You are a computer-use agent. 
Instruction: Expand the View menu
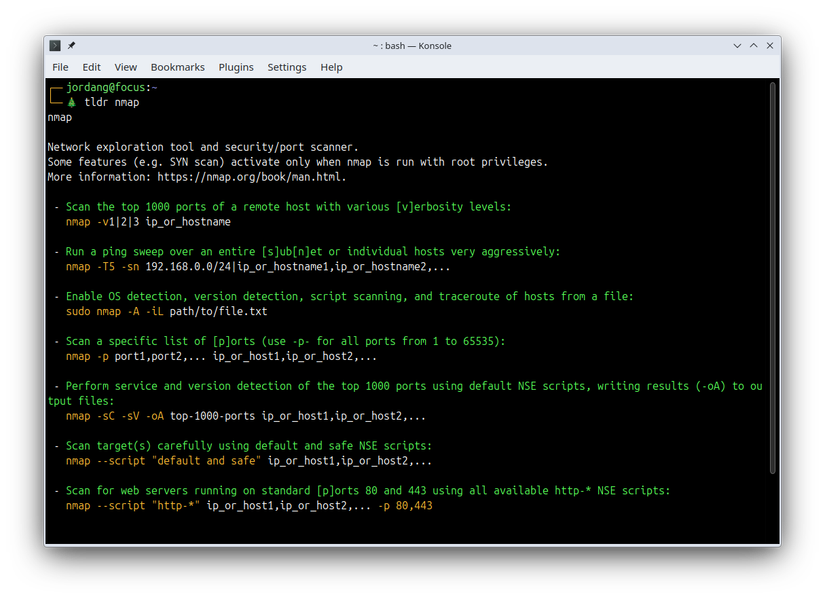point(125,67)
